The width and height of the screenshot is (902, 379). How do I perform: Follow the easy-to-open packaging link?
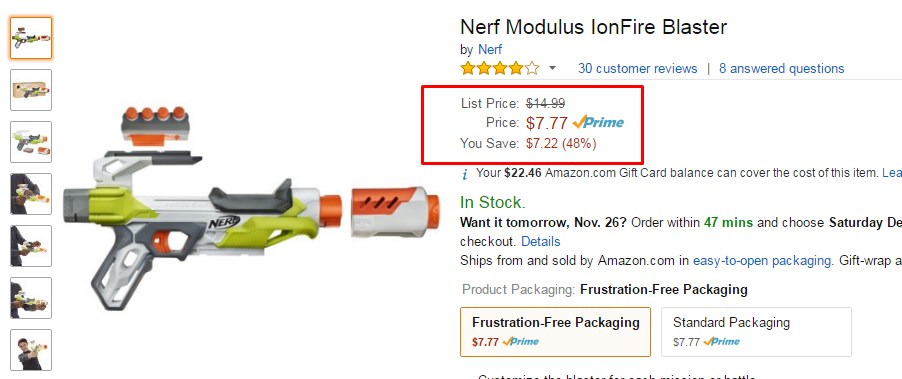point(762,261)
